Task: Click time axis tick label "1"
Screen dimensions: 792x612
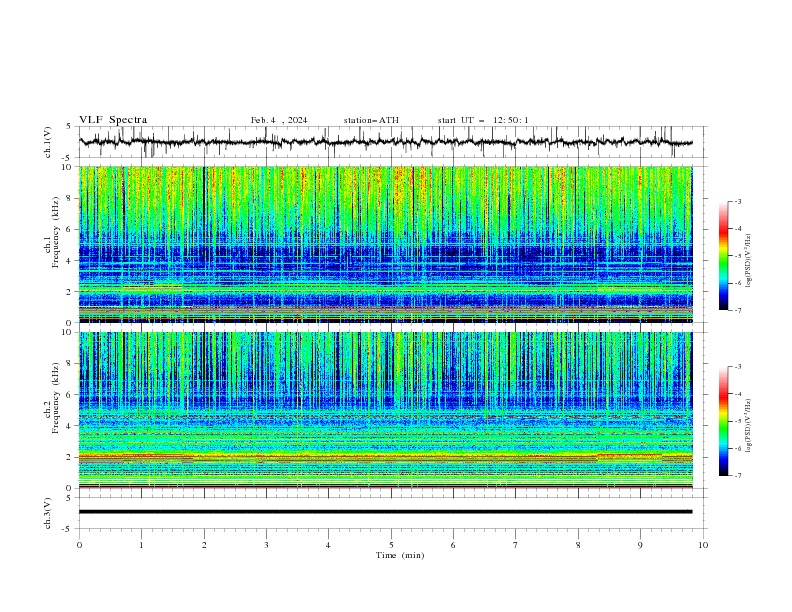Action: click(142, 545)
